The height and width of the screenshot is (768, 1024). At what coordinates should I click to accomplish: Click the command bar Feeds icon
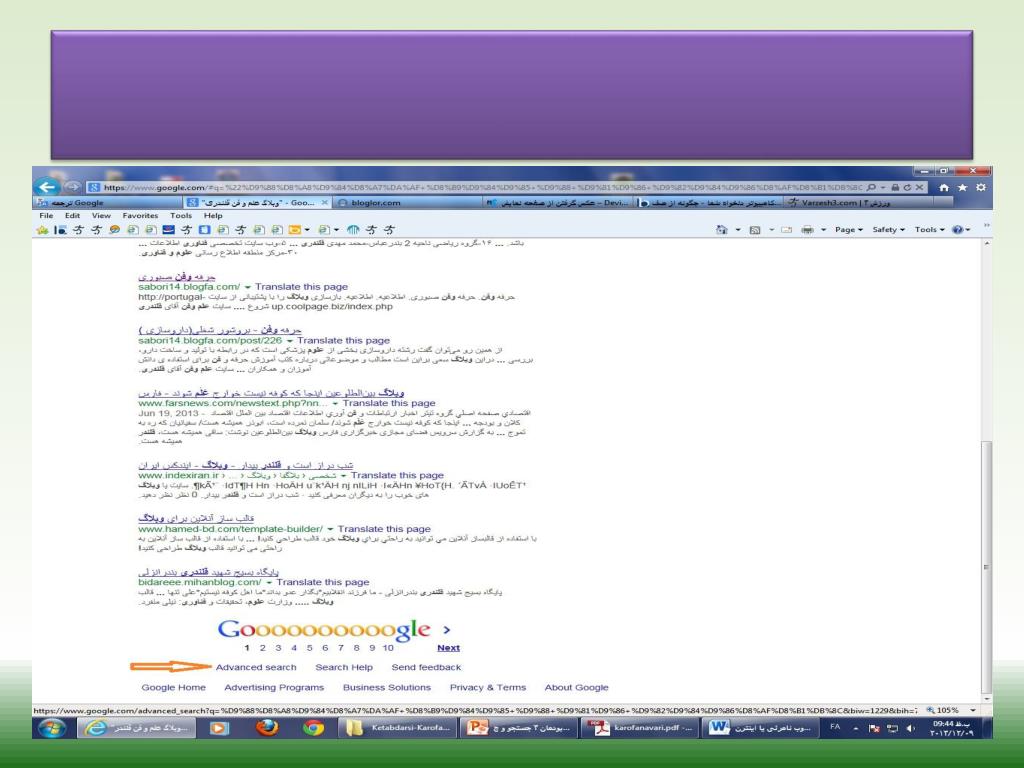coord(755,230)
